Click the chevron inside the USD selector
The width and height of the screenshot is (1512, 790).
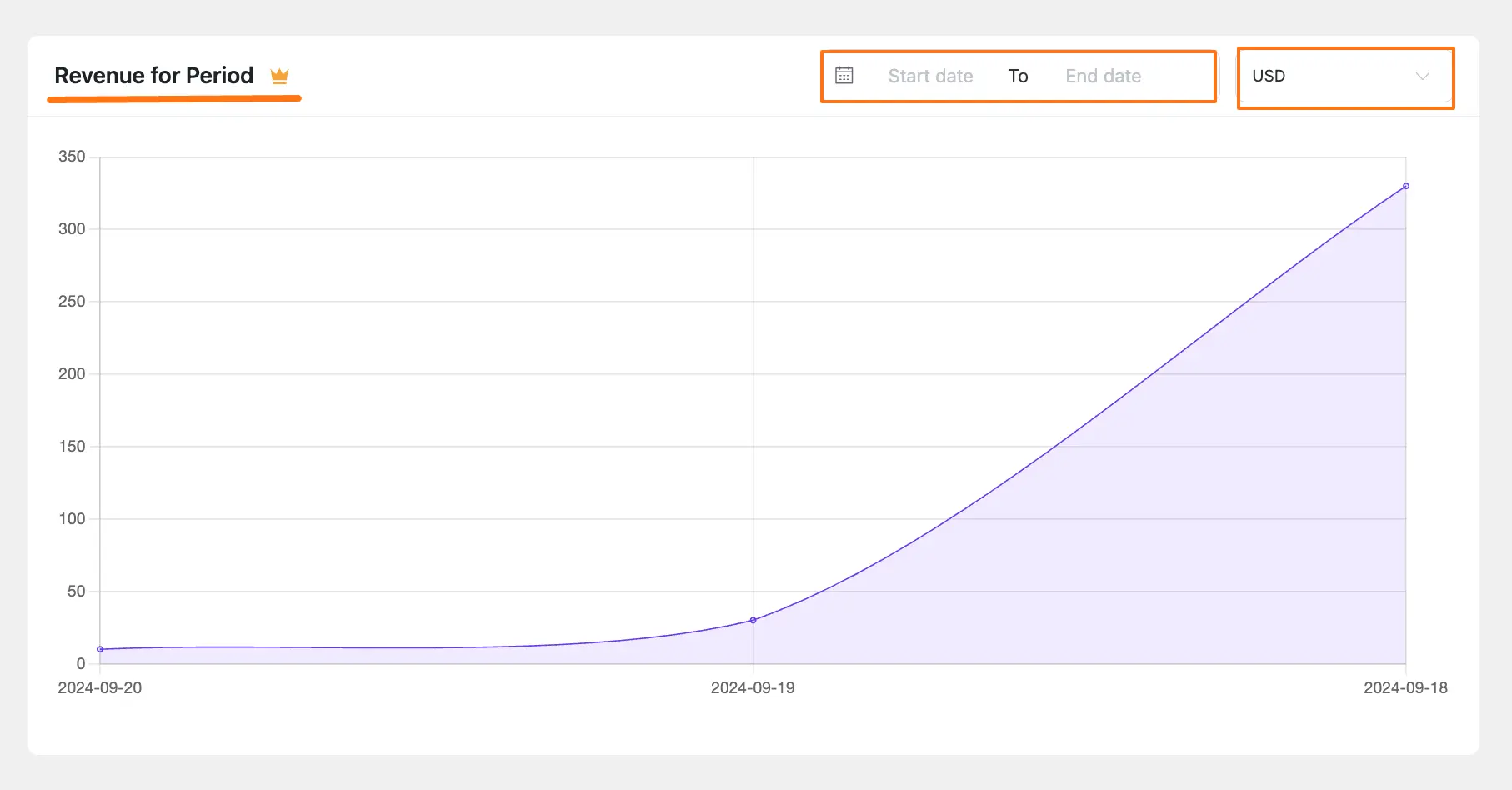point(1424,77)
